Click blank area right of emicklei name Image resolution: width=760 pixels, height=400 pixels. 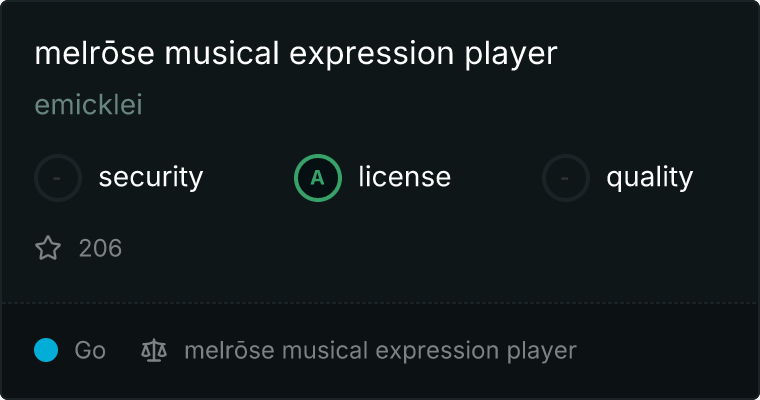[400, 105]
